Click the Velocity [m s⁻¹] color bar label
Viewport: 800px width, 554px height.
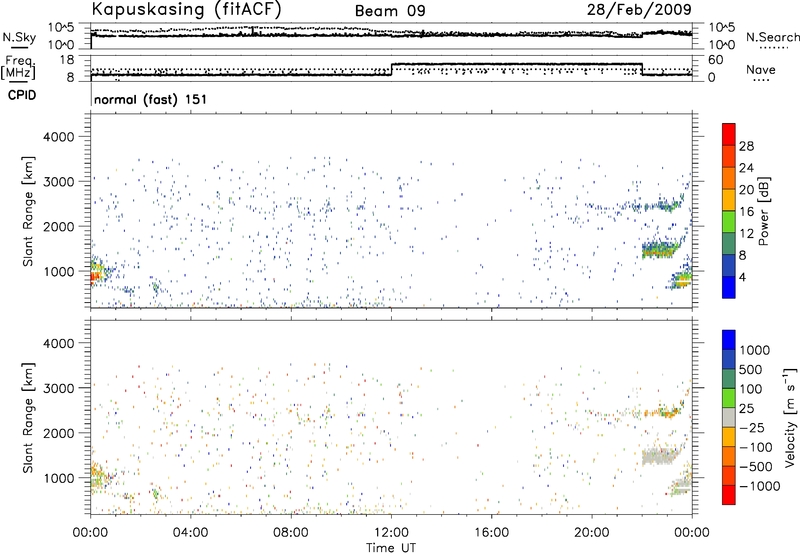click(790, 417)
